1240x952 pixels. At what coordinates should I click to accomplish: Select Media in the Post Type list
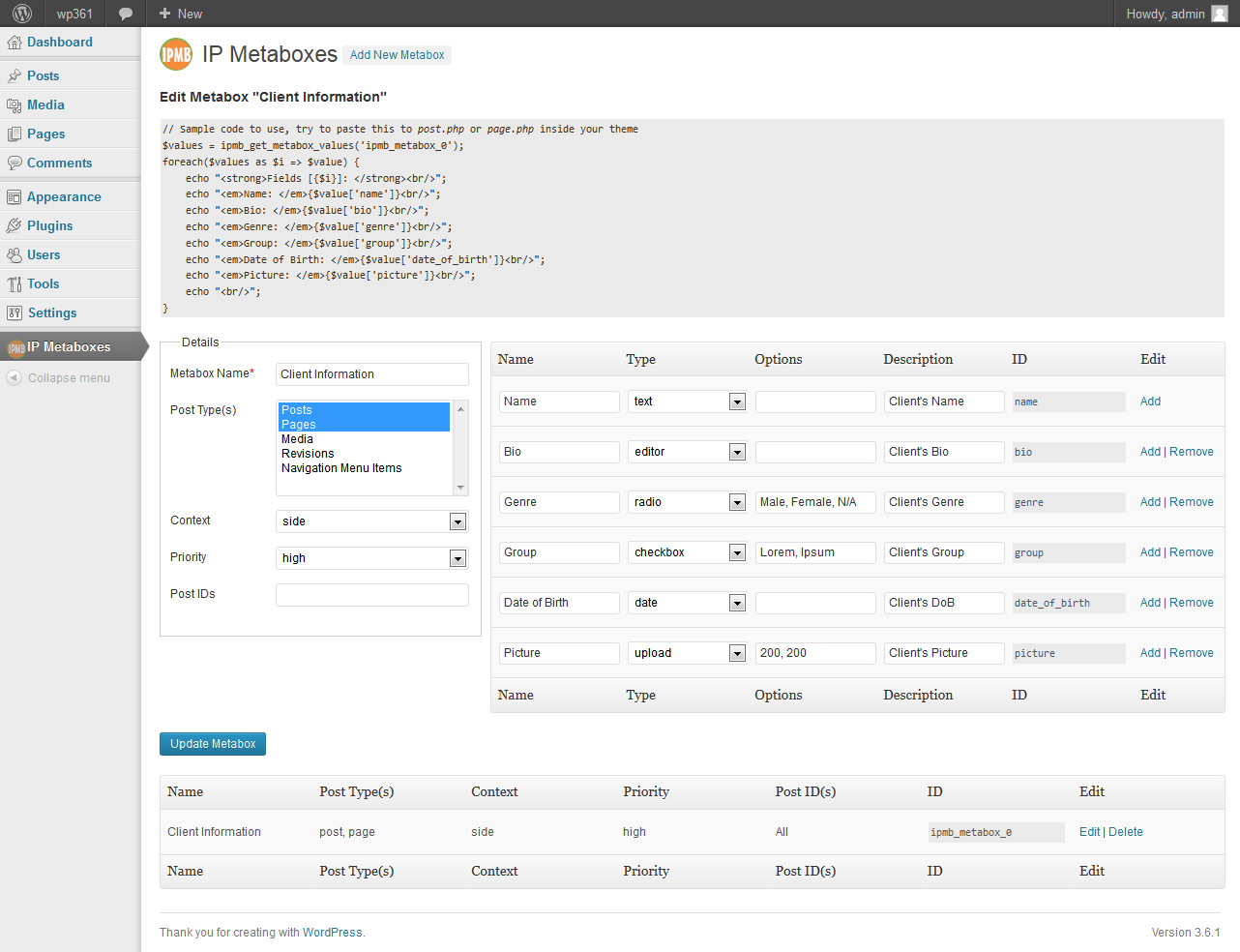click(366, 439)
